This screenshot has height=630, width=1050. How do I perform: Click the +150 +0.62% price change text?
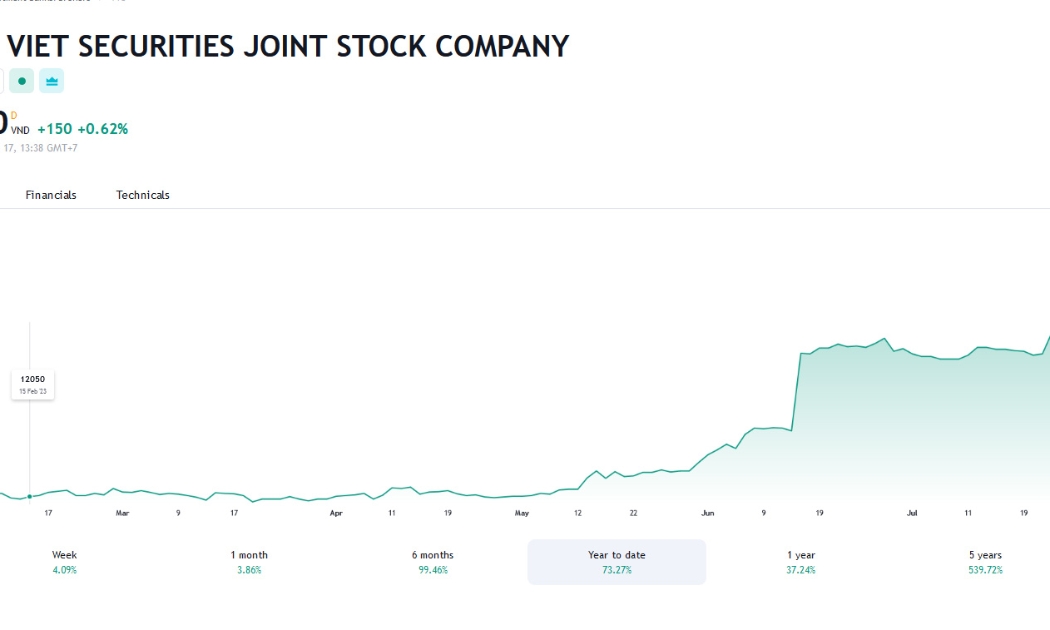(82, 129)
